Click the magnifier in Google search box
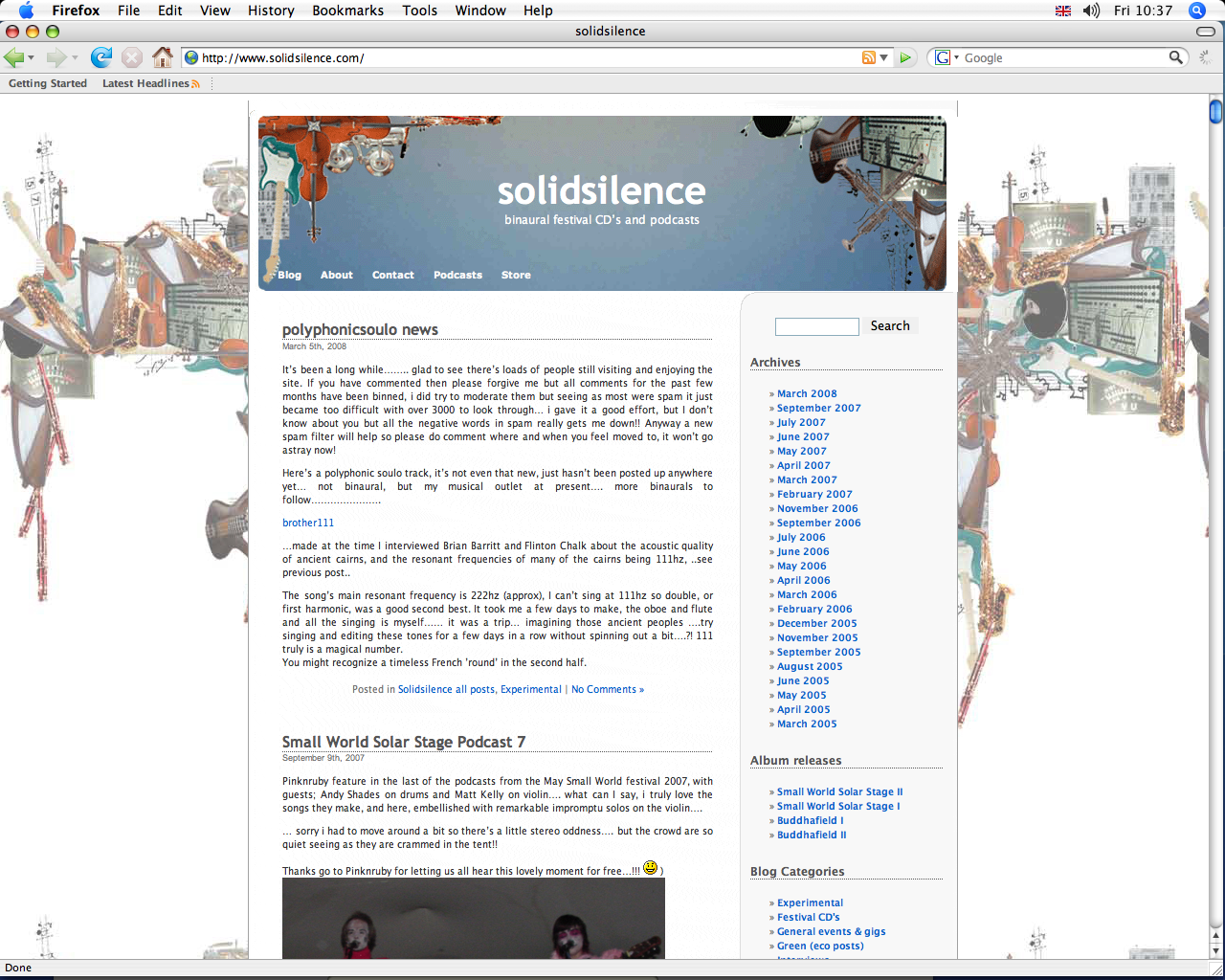Viewport: 1225px width, 980px height. coord(1176,57)
